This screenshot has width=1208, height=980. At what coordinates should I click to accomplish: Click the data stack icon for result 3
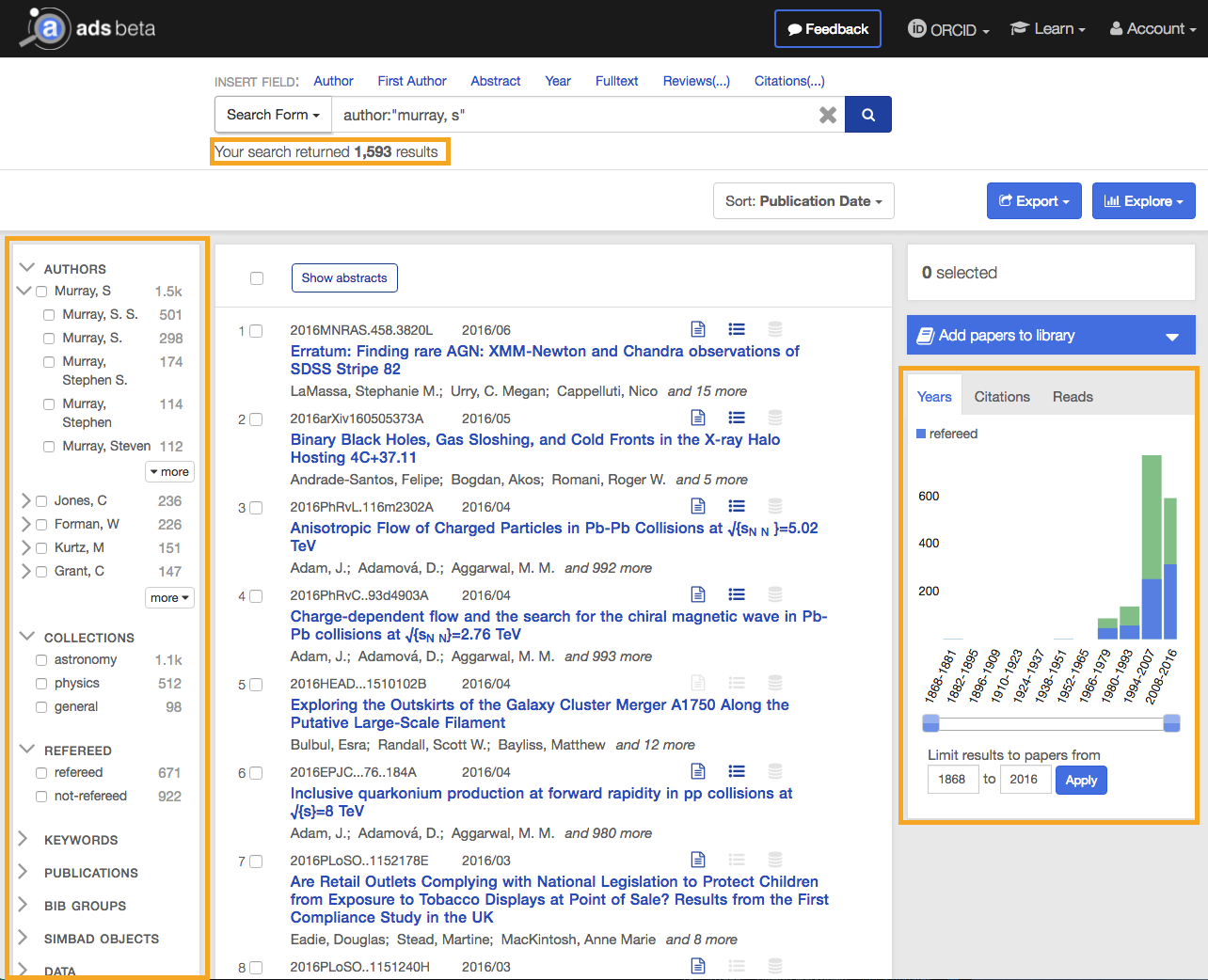[x=775, y=506]
